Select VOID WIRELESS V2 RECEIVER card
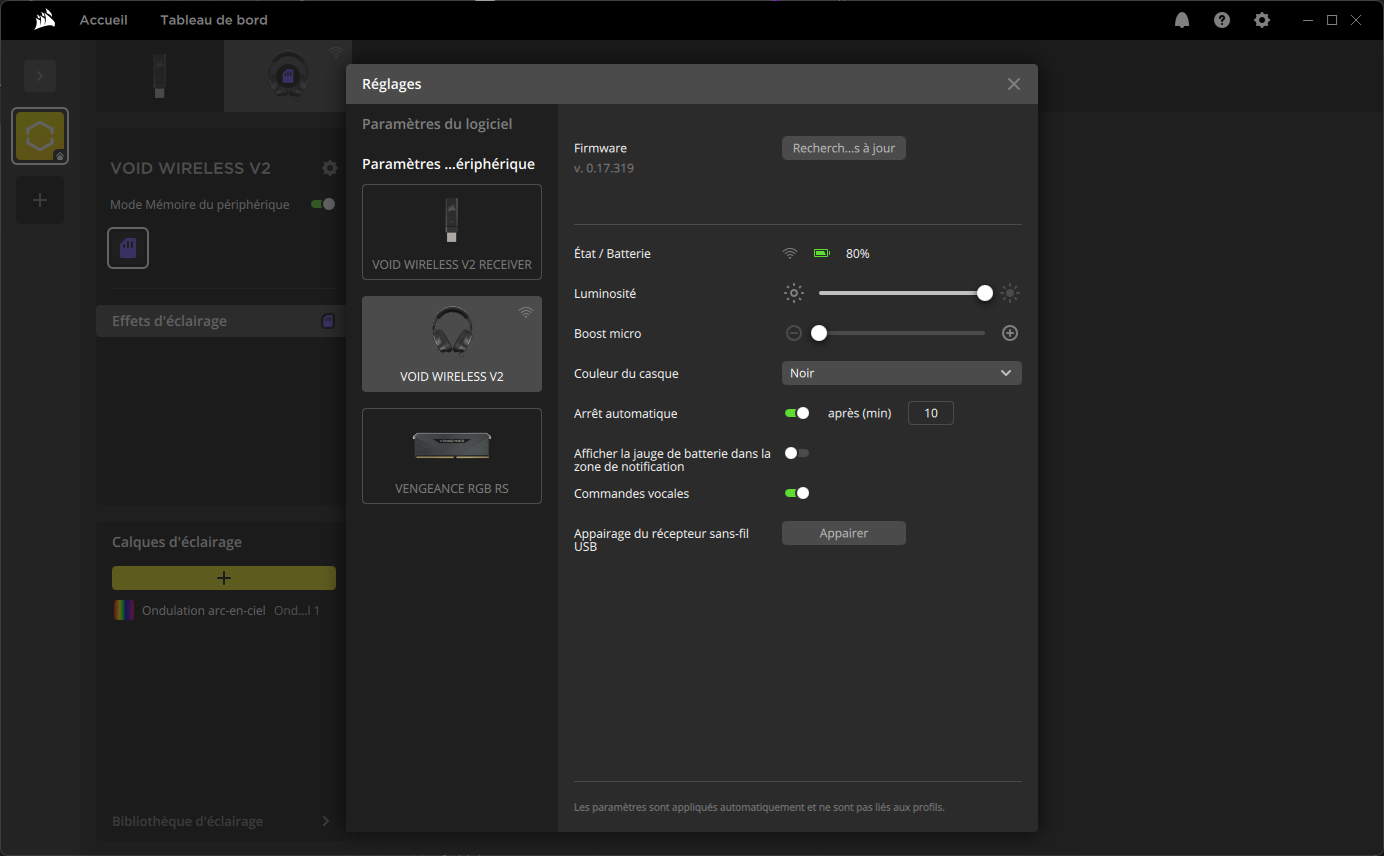Image resolution: width=1384 pixels, height=856 pixels. click(452, 232)
